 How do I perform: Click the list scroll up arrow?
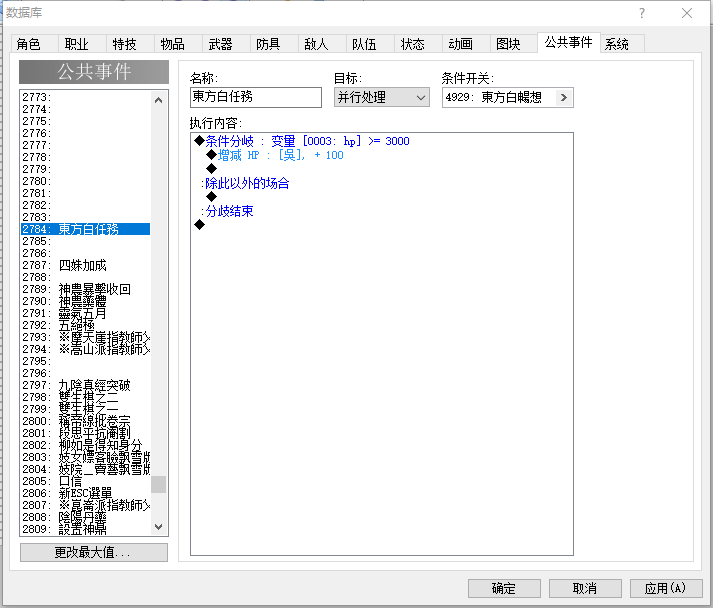click(x=158, y=100)
